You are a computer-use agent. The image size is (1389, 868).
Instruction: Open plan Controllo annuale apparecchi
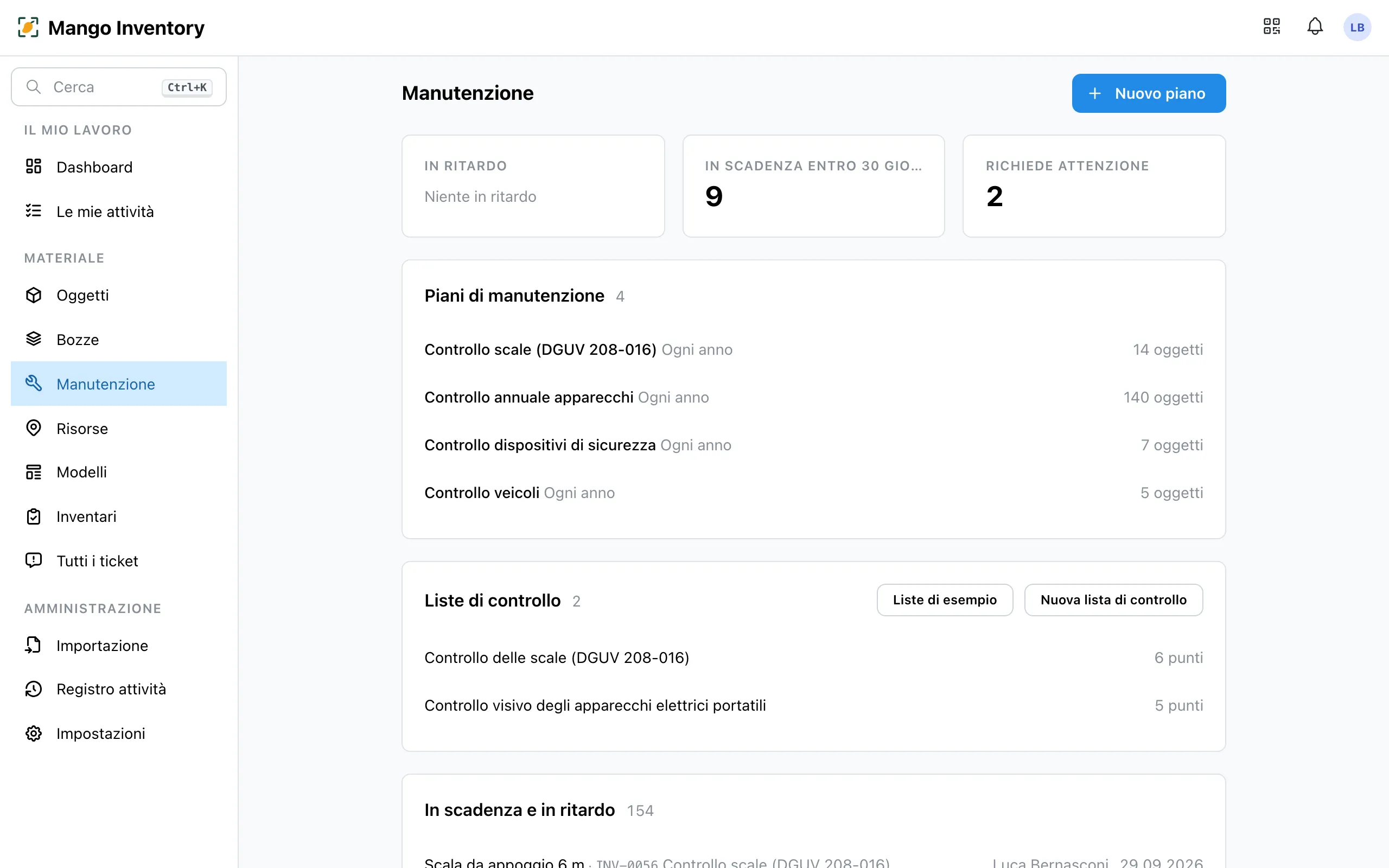(x=813, y=397)
